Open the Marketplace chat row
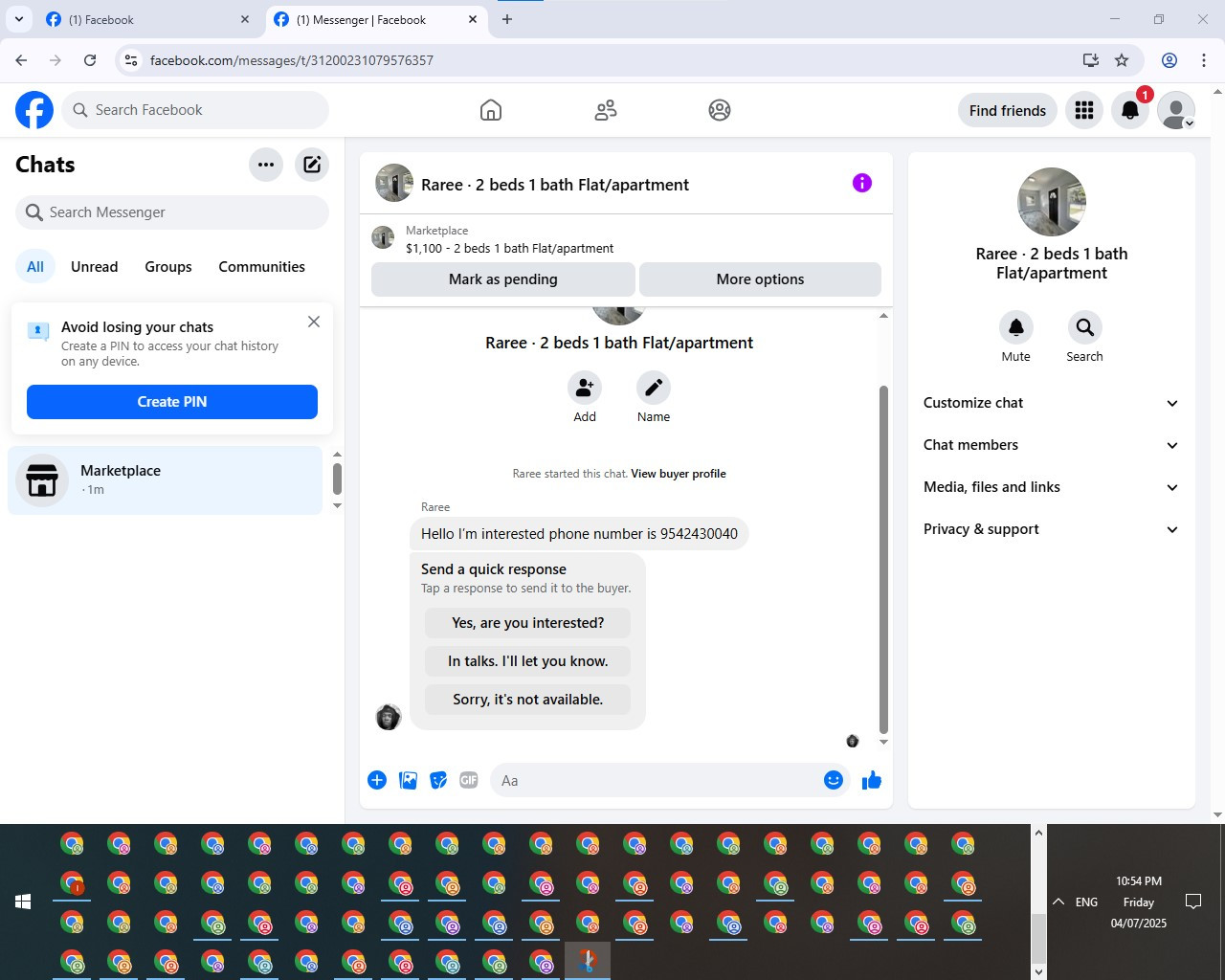The width and height of the screenshot is (1225, 980). (166, 480)
